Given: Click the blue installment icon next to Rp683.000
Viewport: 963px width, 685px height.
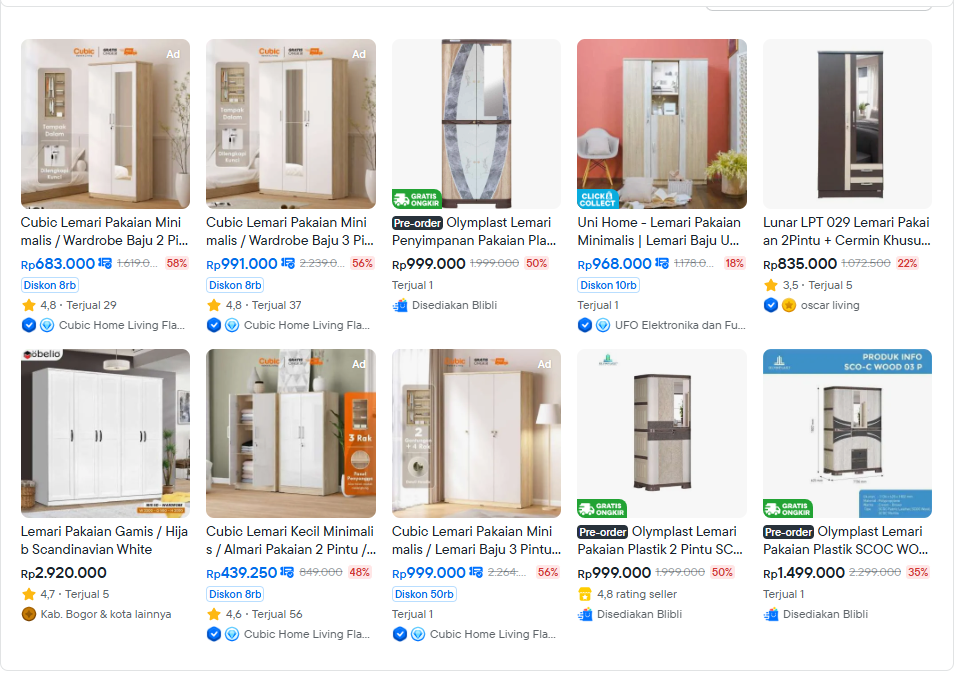Looking at the screenshot, I should pos(106,265).
